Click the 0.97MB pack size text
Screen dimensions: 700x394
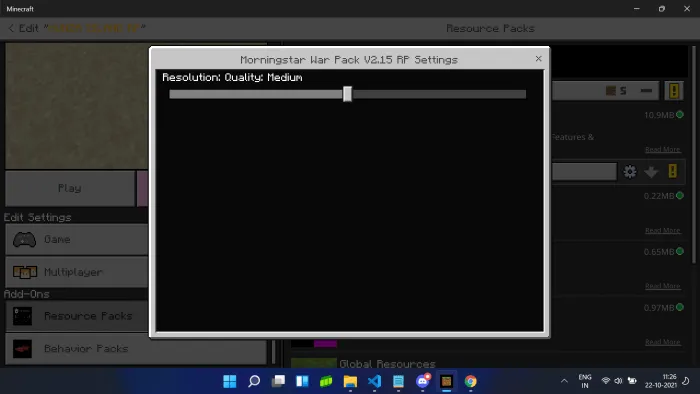[x=659, y=308]
